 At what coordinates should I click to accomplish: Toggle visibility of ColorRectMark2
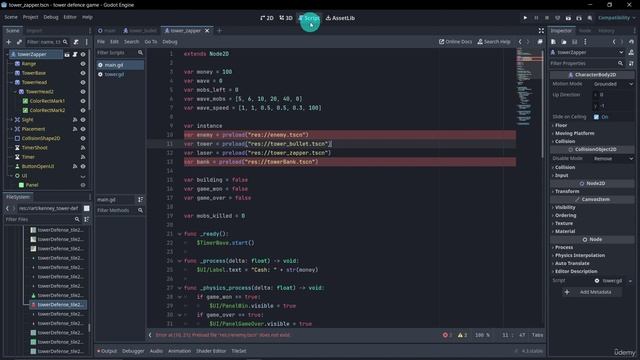pyautogui.click(x=83, y=110)
